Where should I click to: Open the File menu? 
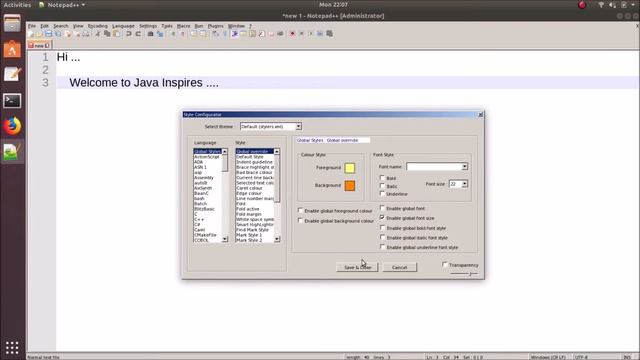pyautogui.click(x=32, y=26)
